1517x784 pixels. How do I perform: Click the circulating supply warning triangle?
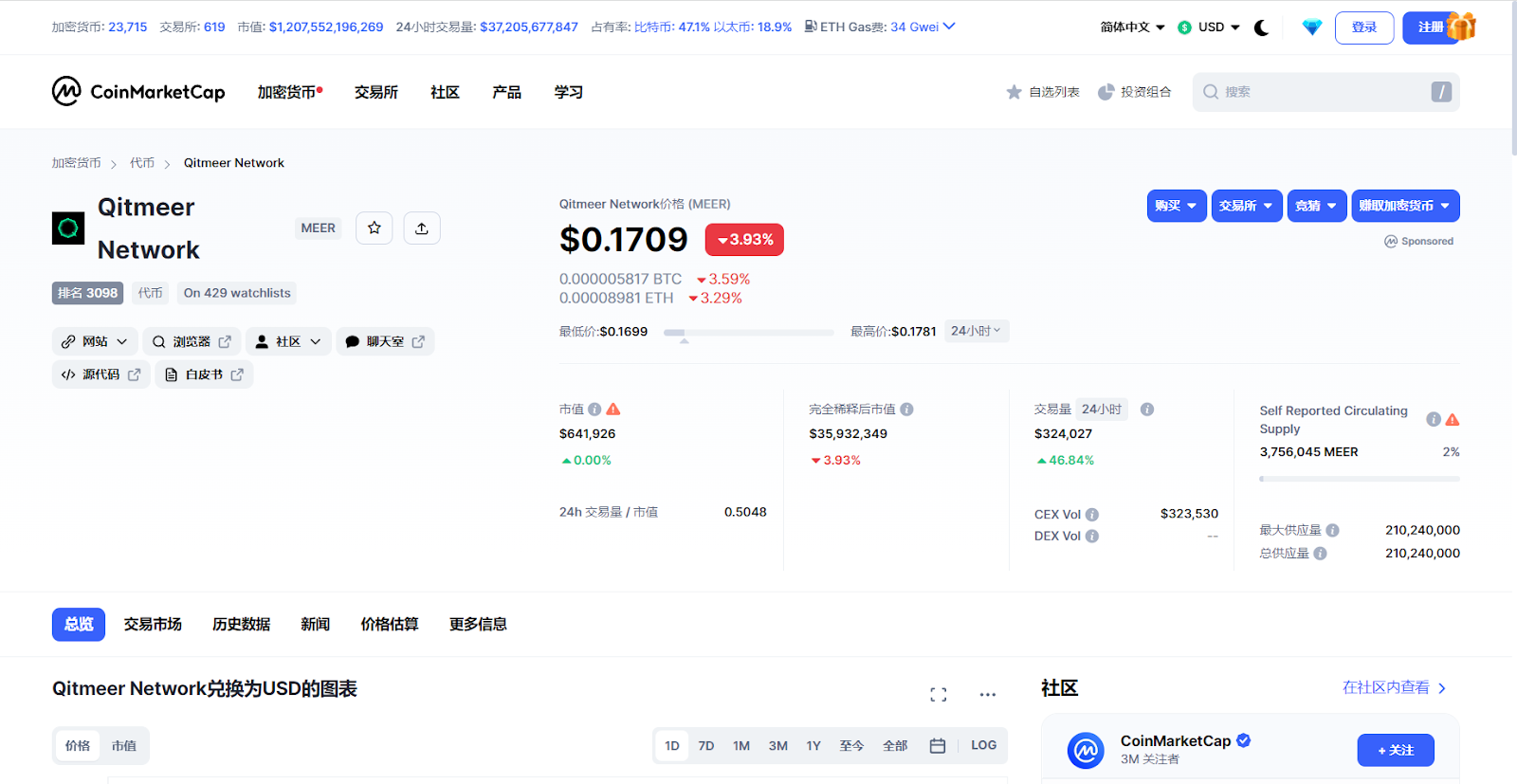[1453, 419]
